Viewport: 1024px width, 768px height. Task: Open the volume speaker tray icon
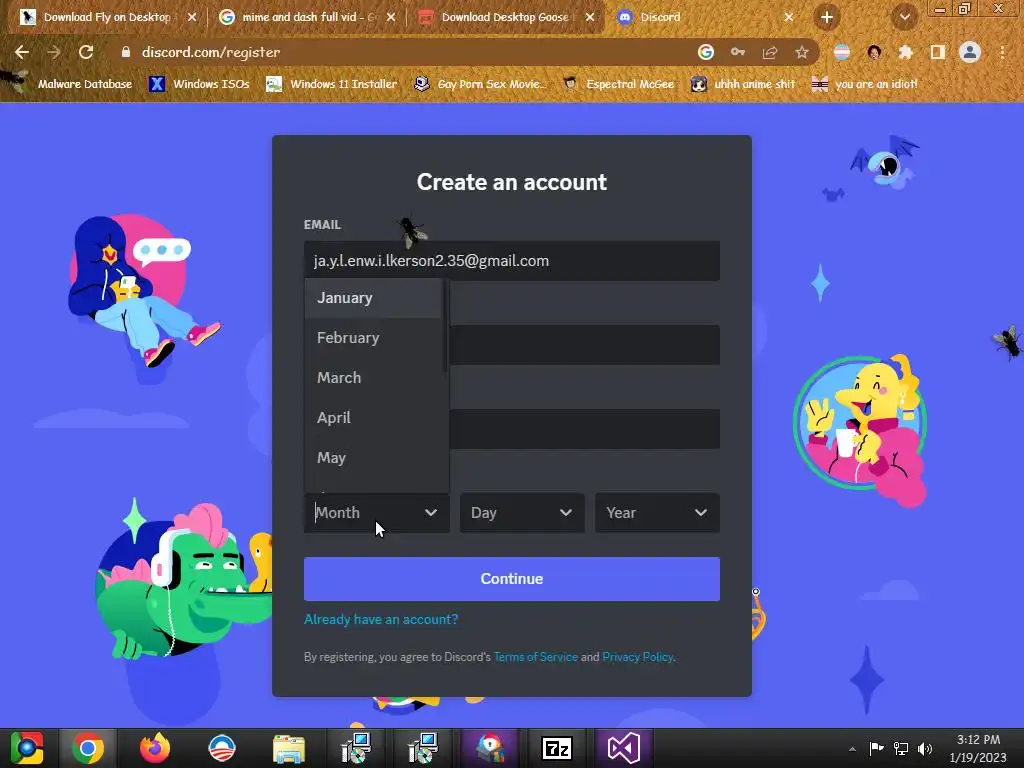click(x=925, y=748)
